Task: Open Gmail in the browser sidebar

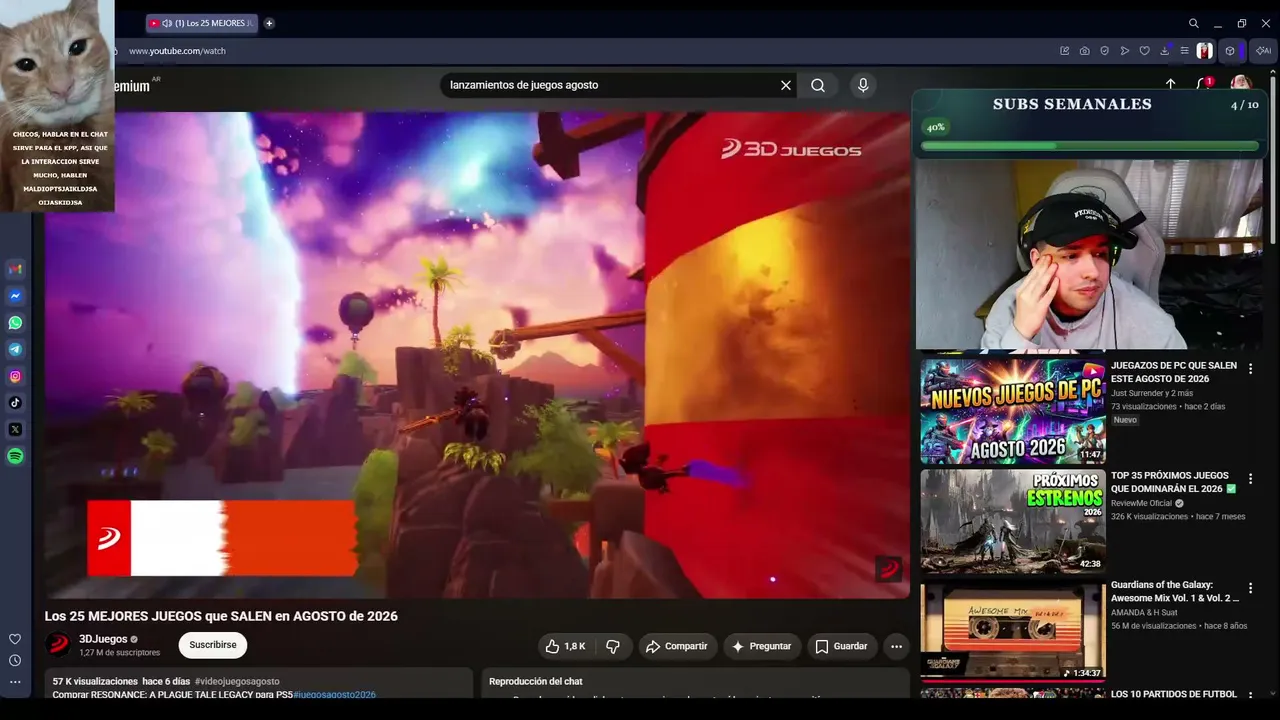Action: point(15,269)
